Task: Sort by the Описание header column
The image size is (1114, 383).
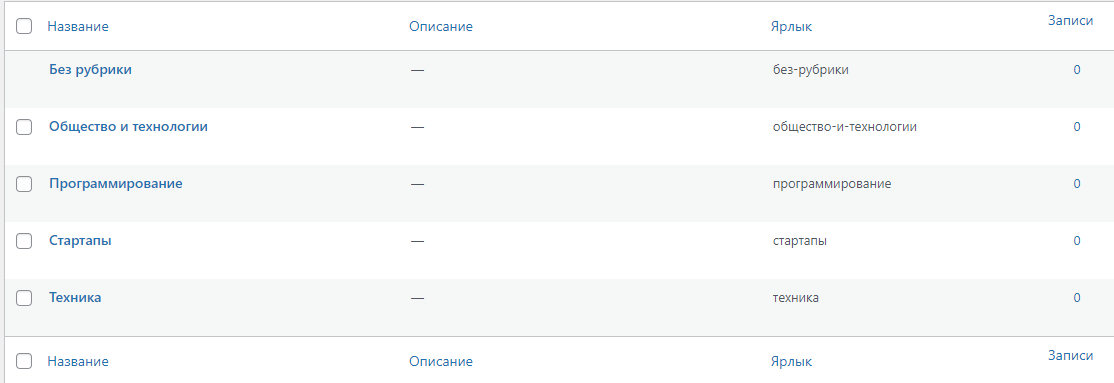Action: 440,26
